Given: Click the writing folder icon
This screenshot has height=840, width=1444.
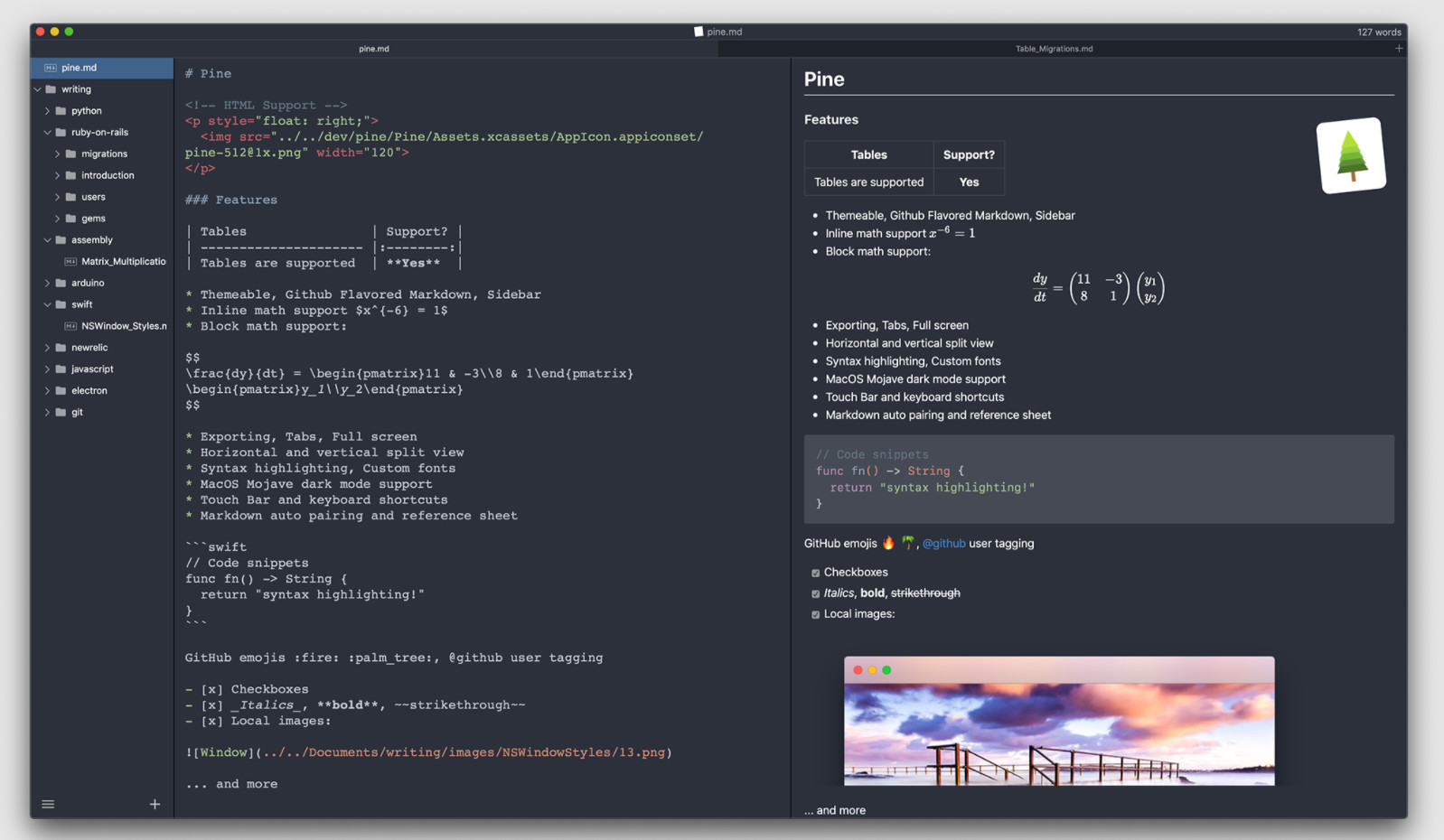Looking at the screenshot, I should coord(52,89).
